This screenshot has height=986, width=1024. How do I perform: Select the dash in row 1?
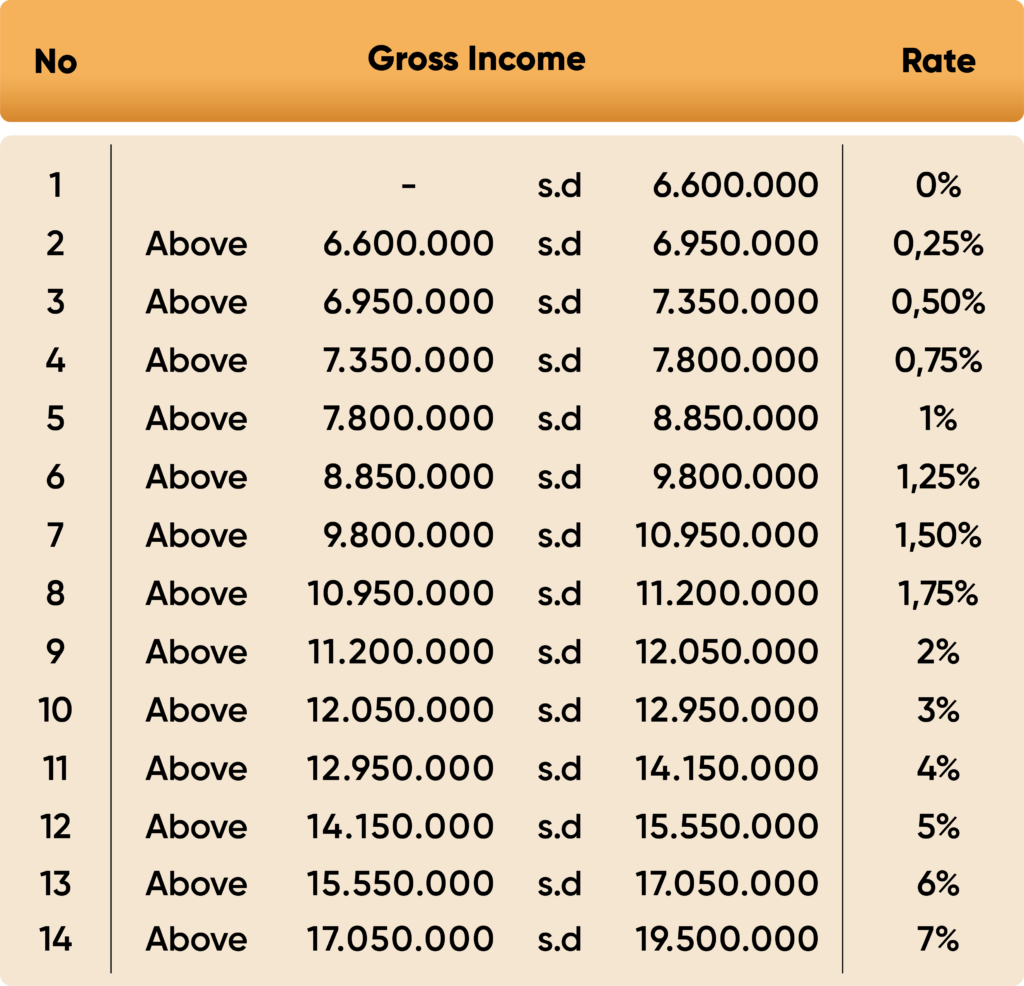[x=408, y=186]
